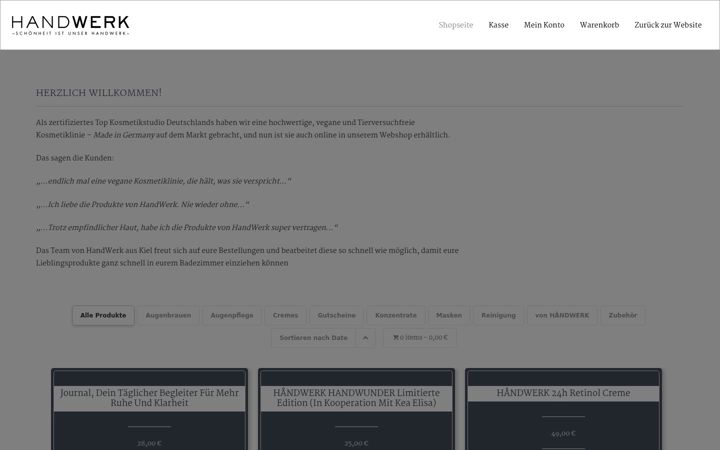Open cart summary 0 items button
Viewport: 720px width, 450px height.
[420, 338]
